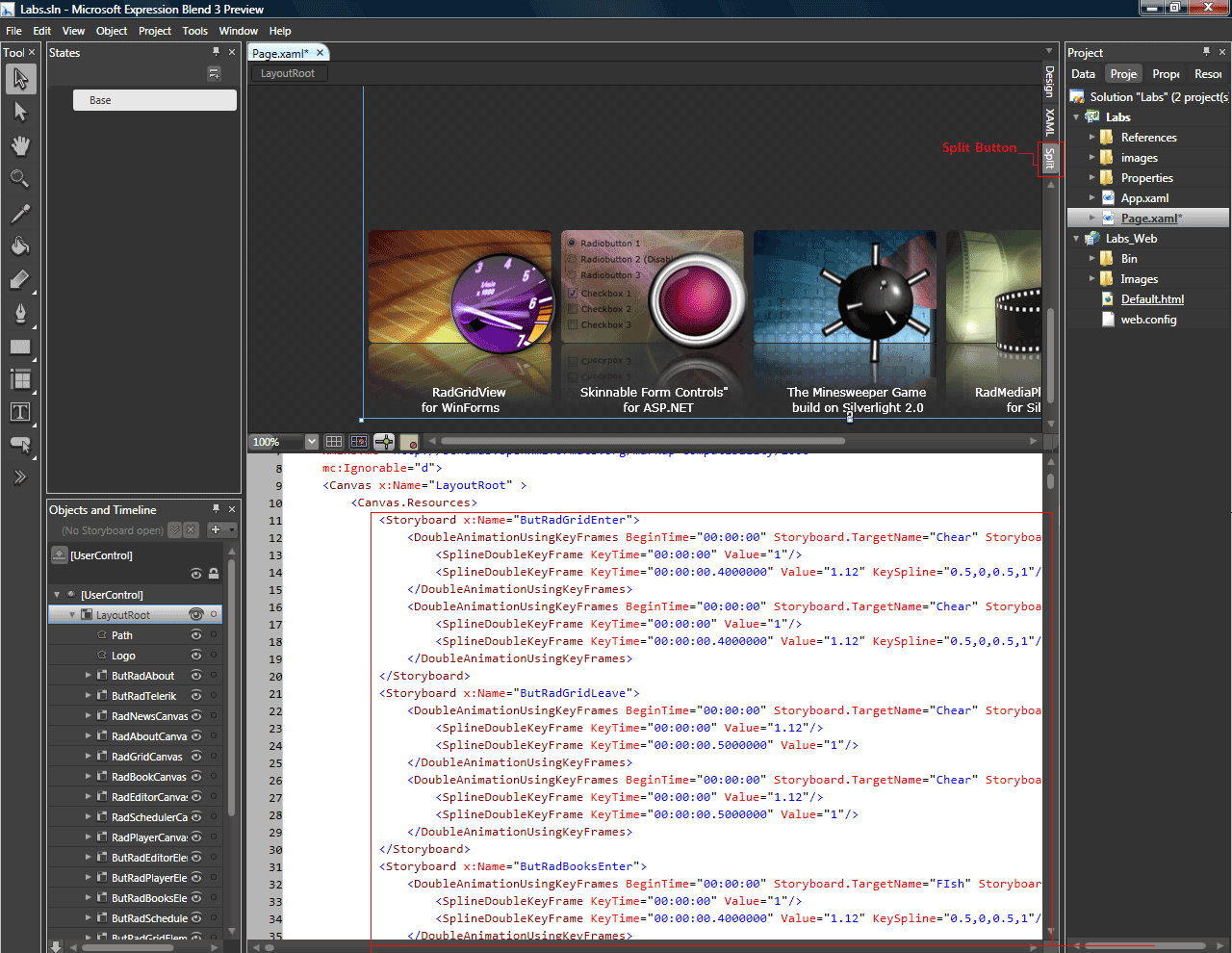Image resolution: width=1232 pixels, height=953 pixels.
Task: Expand the ButRadTelerik tree node
Action: (89, 696)
